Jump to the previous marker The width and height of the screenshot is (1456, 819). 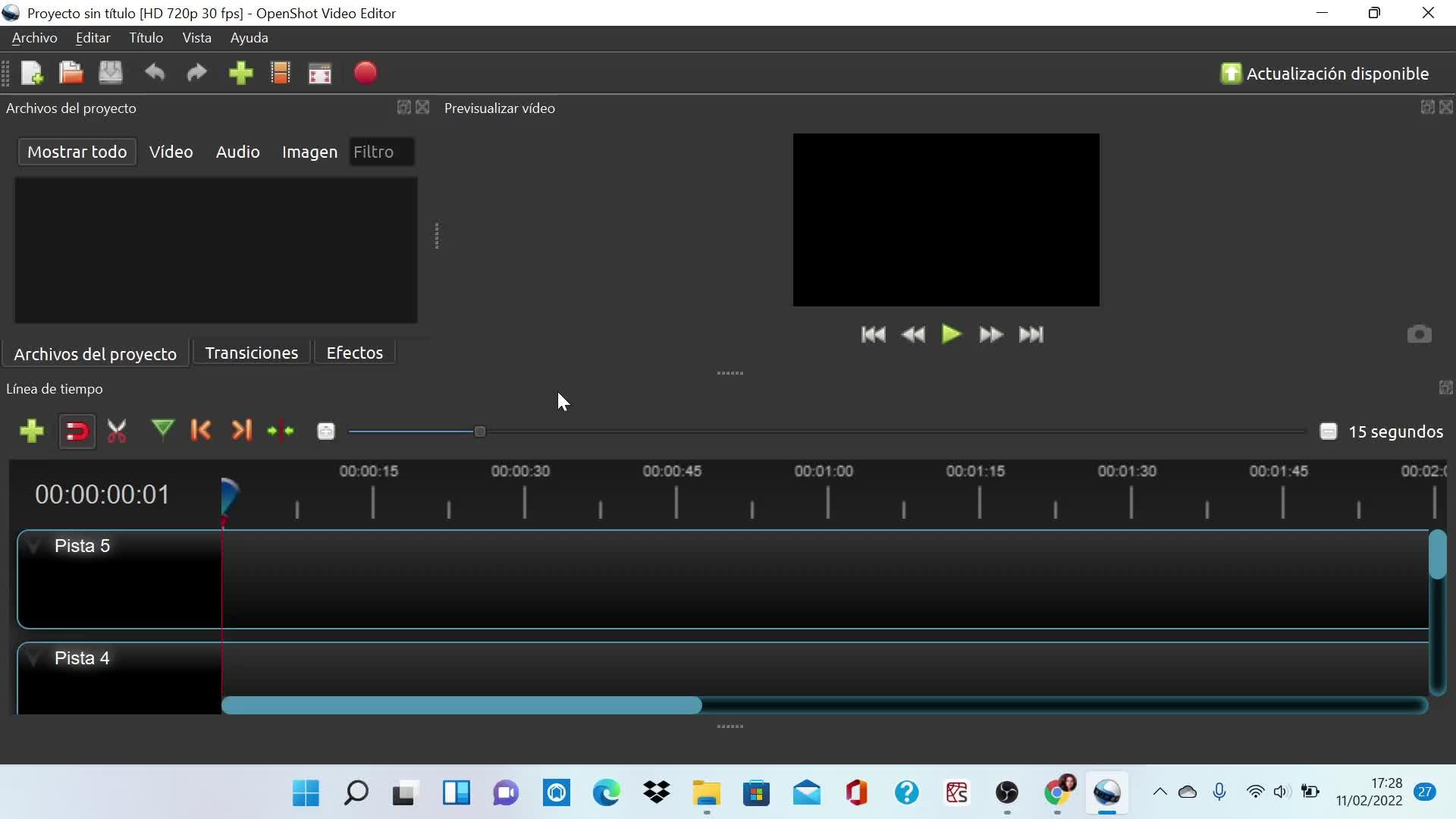(x=201, y=431)
